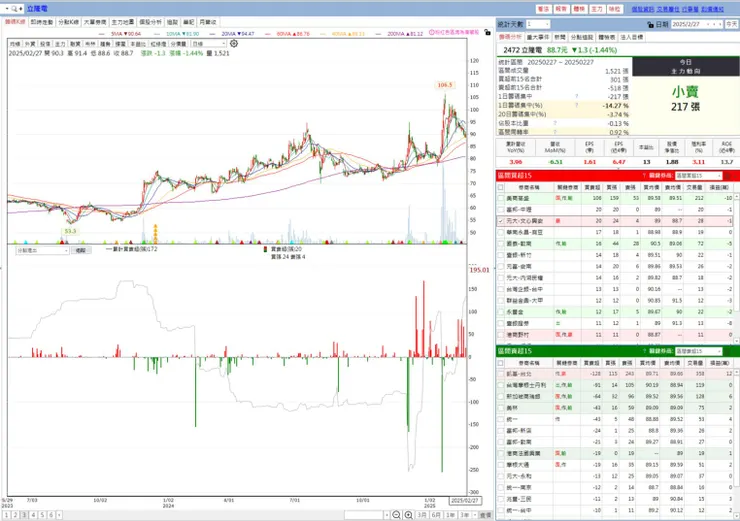Set chart range to 6月
Image resolution: width=740 pixels, height=521 pixels.
(436, 515)
